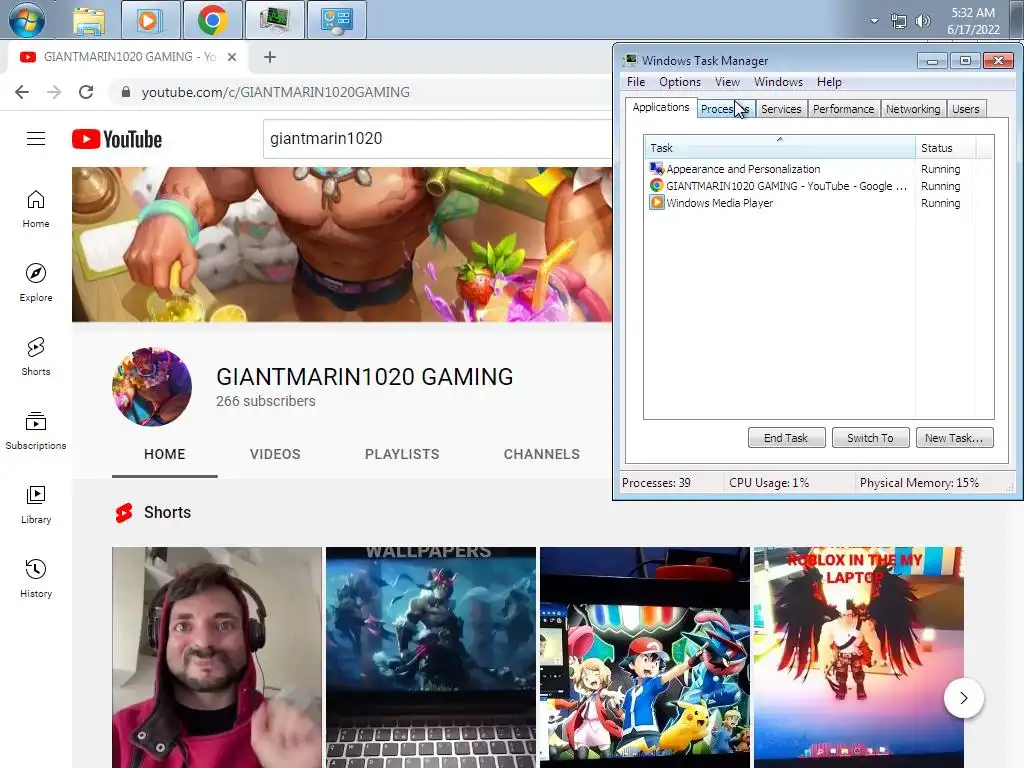Reload the YouTube page
Viewport: 1024px width, 768px height.
click(86, 92)
